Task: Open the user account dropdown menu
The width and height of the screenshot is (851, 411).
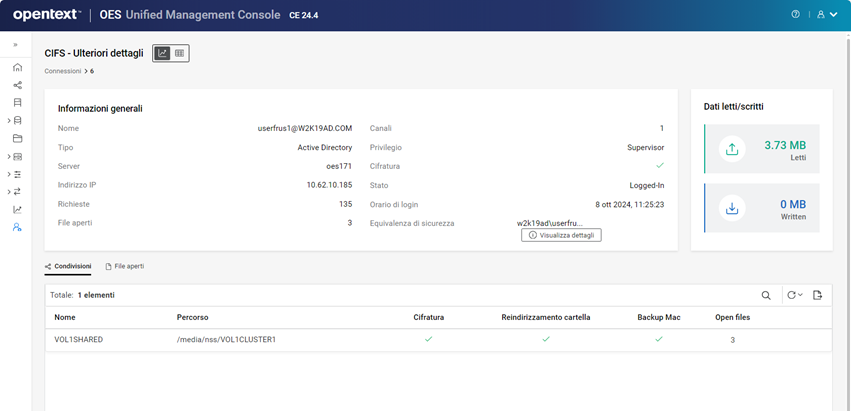Action: (x=827, y=15)
